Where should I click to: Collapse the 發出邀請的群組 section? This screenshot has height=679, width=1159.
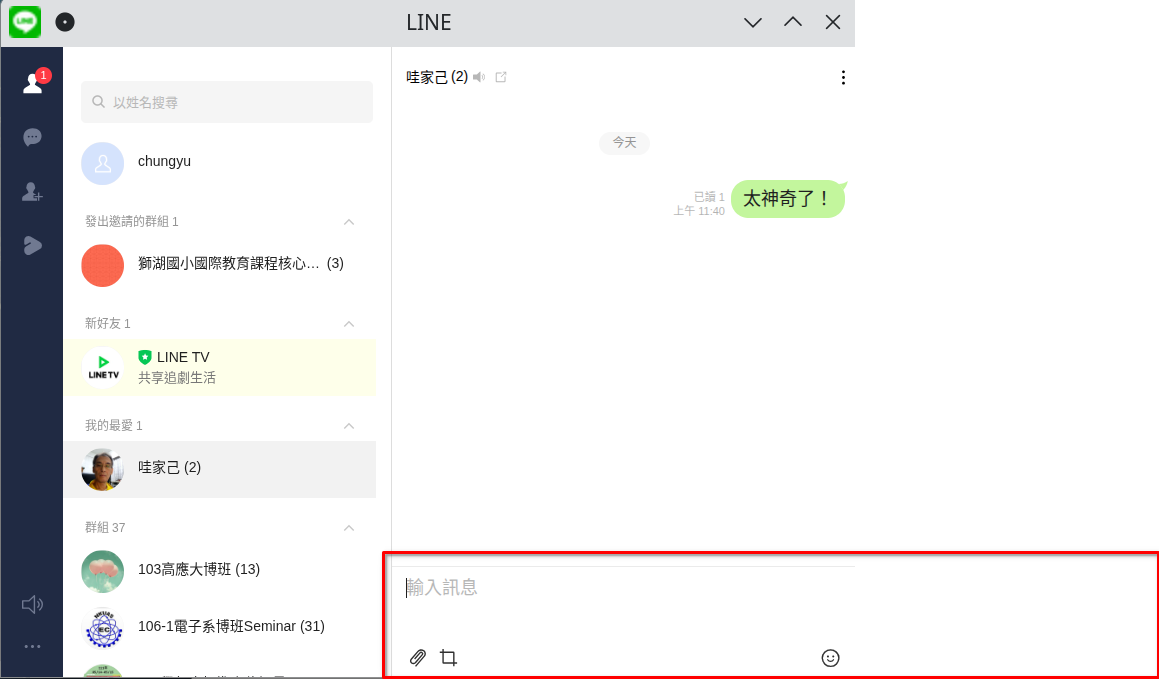(x=349, y=222)
